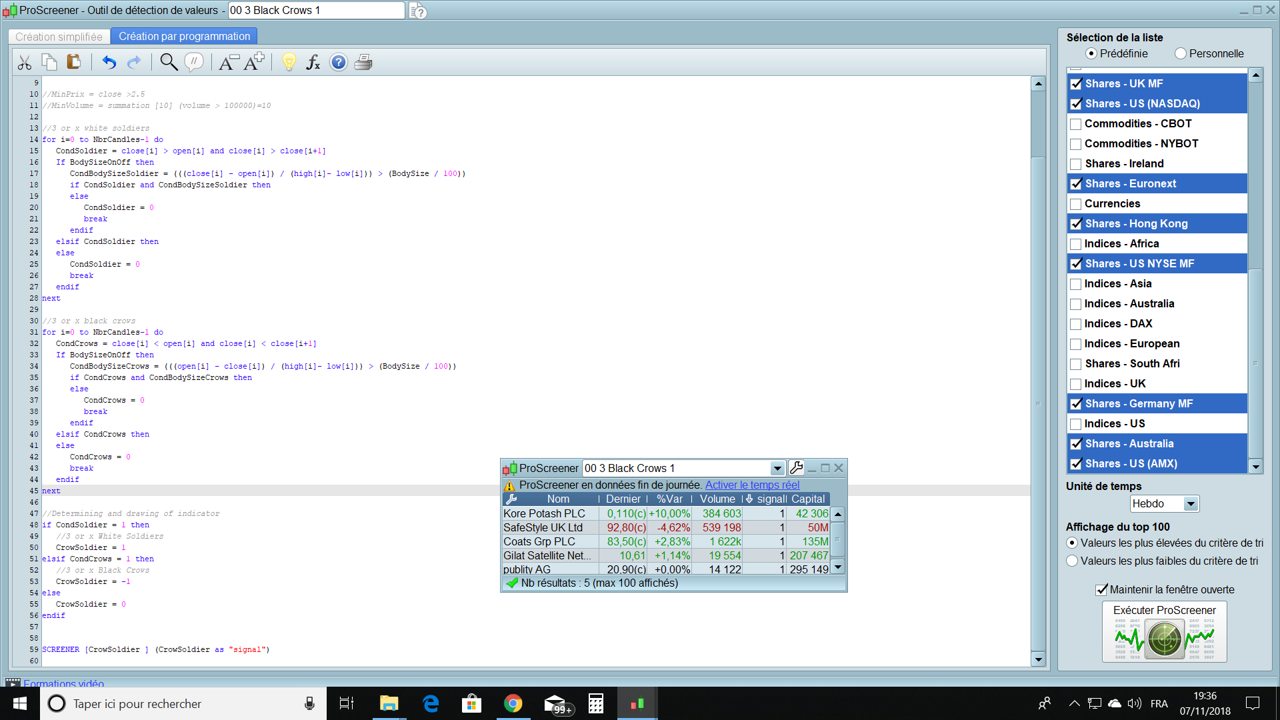The width and height of the screenshot is (1280, 720).
Task: Expand the Hebdo time unit dropdown
Action: pyautogui.click(x=1190, y=504)
